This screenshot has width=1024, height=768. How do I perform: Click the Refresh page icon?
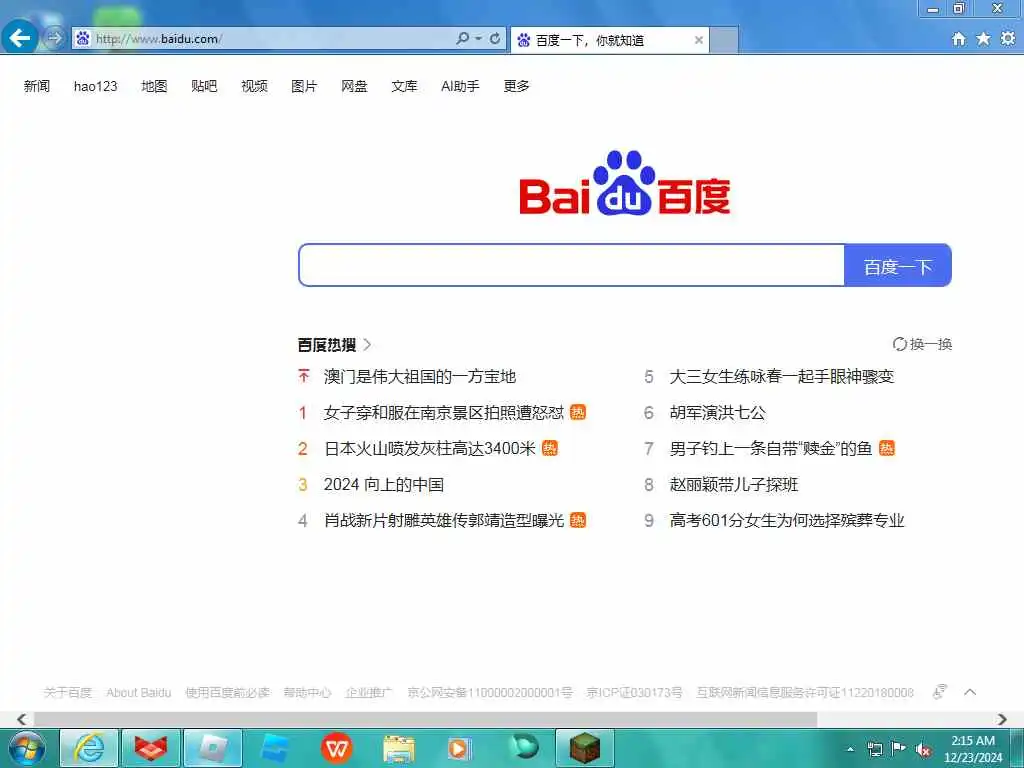tap(495, 39)
